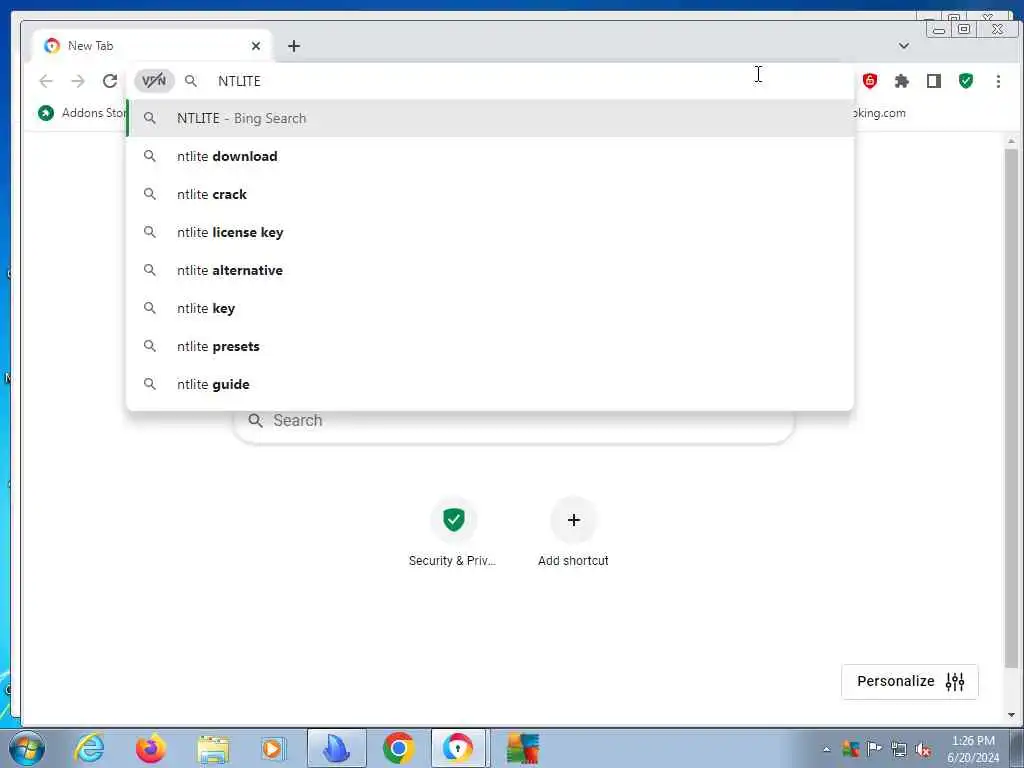
Task: Click the sliders icon on Personalize
Action: [955, 682]
